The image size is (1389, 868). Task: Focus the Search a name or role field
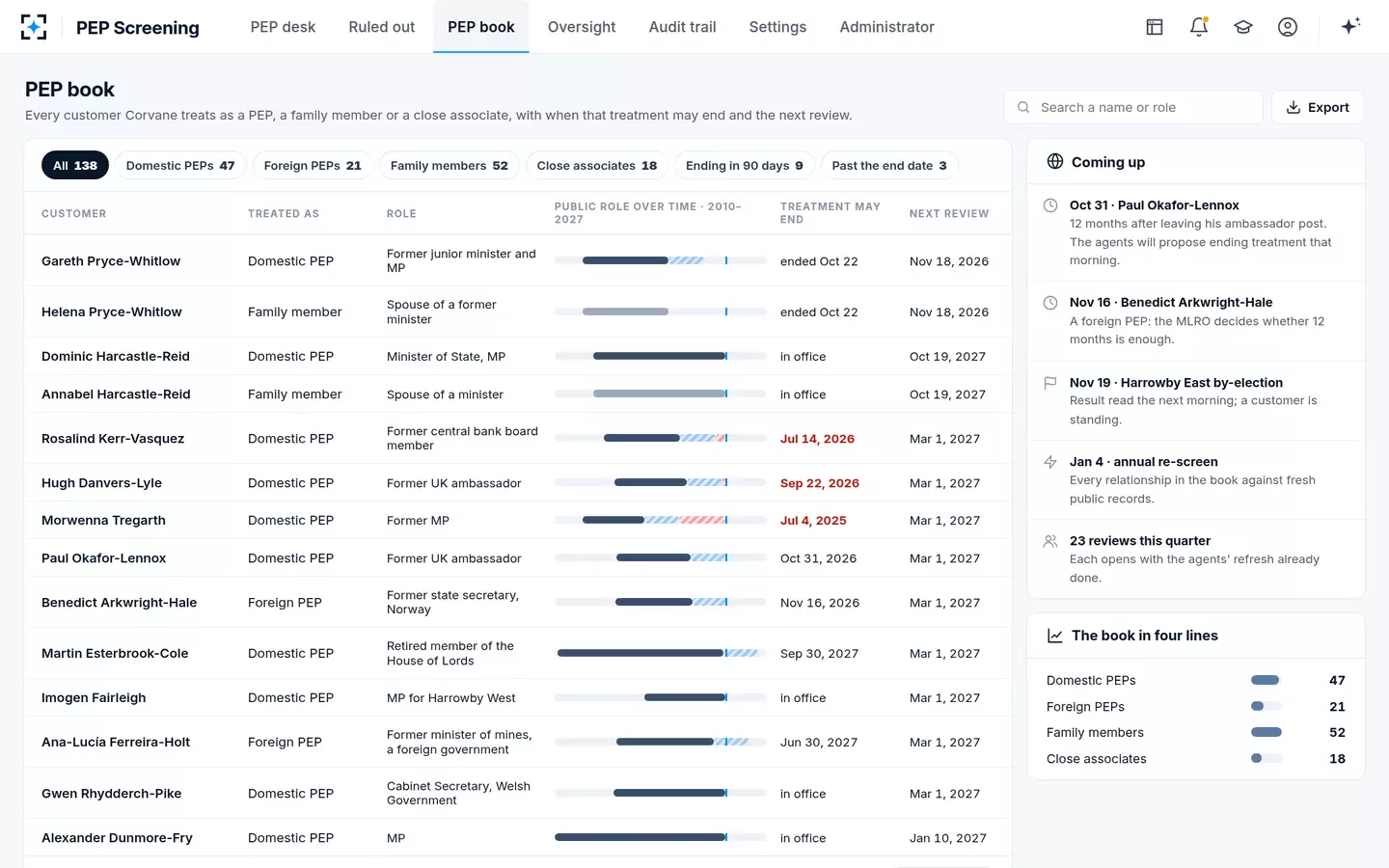[x=1133, y=107]
